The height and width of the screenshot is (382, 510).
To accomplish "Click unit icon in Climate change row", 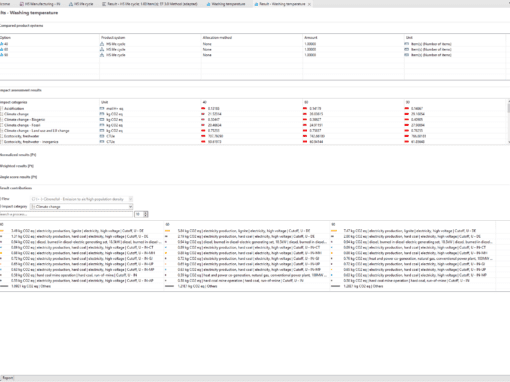I will (102, 114).
